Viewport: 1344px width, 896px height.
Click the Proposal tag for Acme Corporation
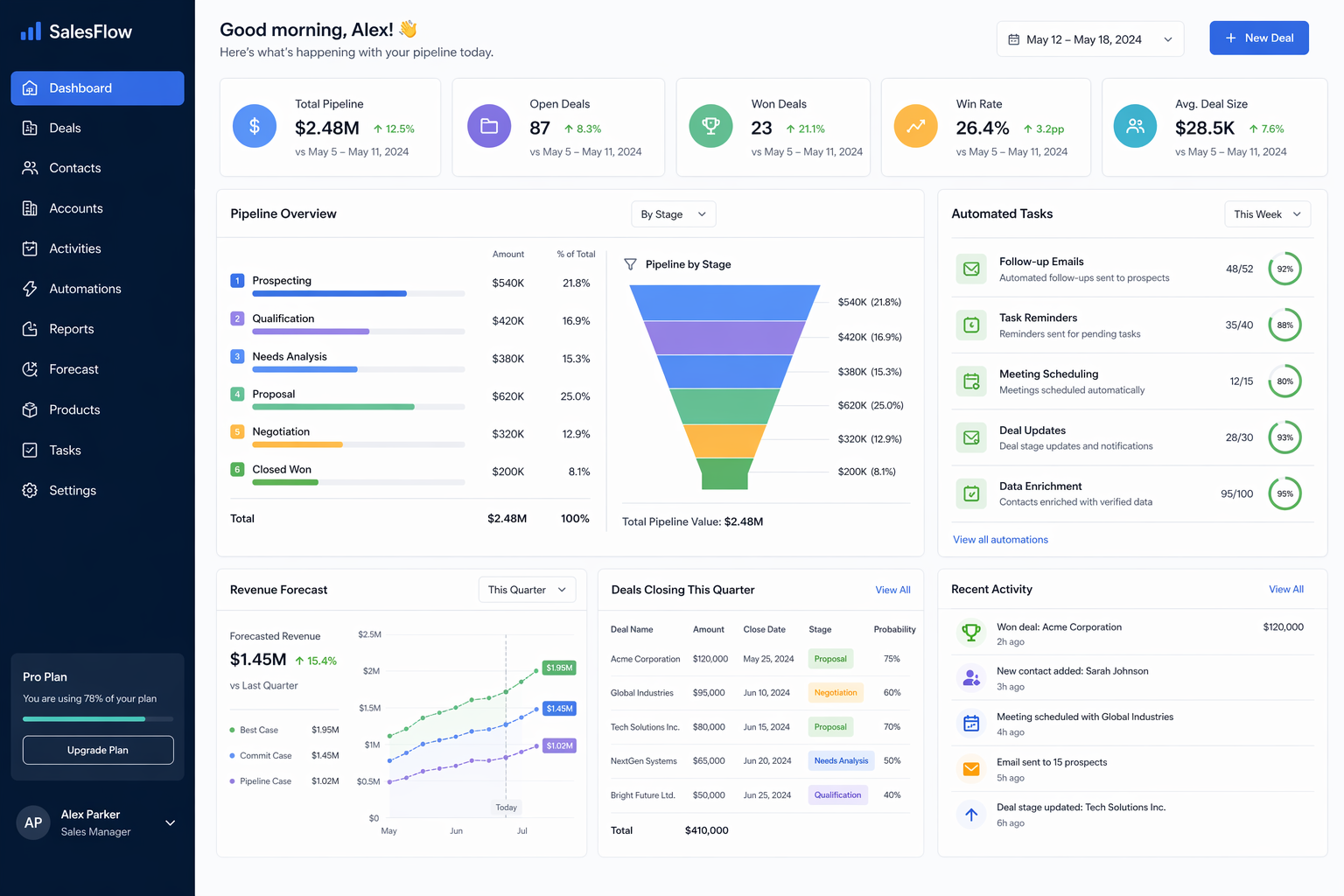tap(830, 659)
